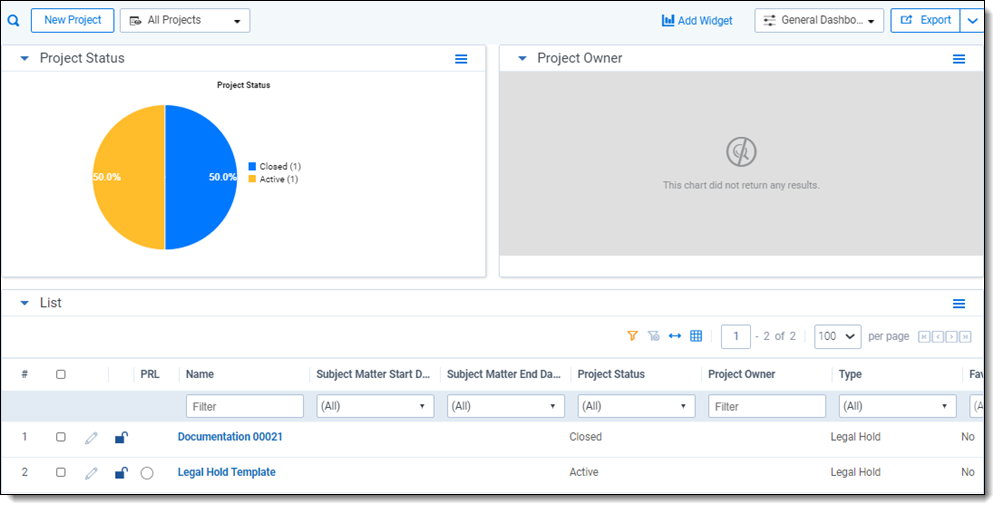Open the All Projects view dropdown
Viewport: 1000px width, 510px height.
185,20
